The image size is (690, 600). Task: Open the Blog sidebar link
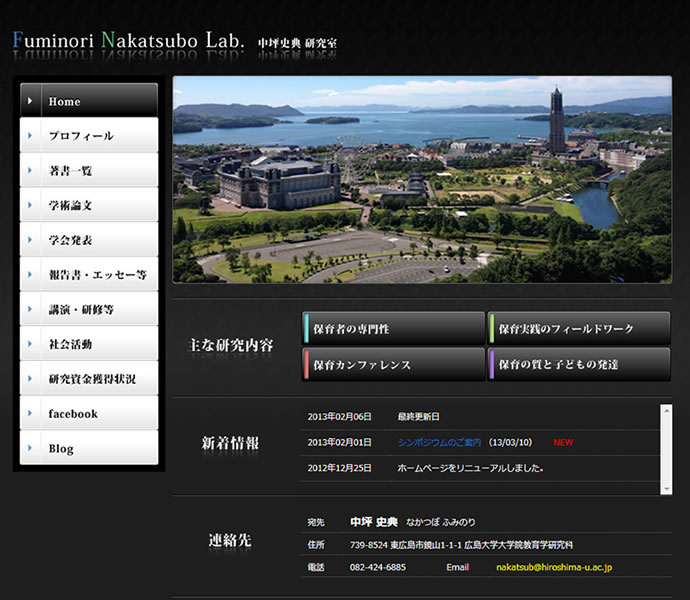coord(89,449)
